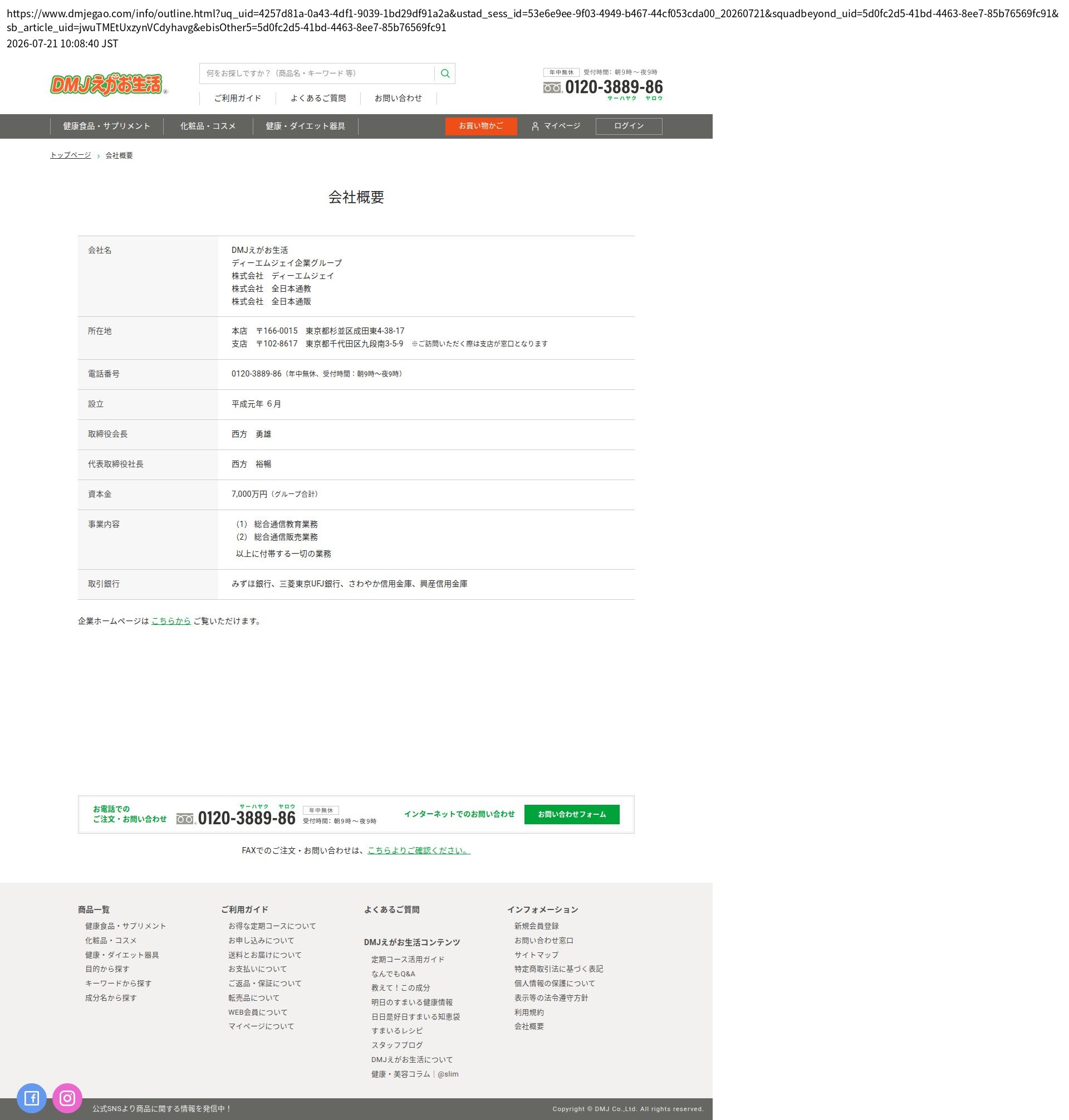
Task: Click the お問い合わせフォーム green button
Action: point(572,814)
